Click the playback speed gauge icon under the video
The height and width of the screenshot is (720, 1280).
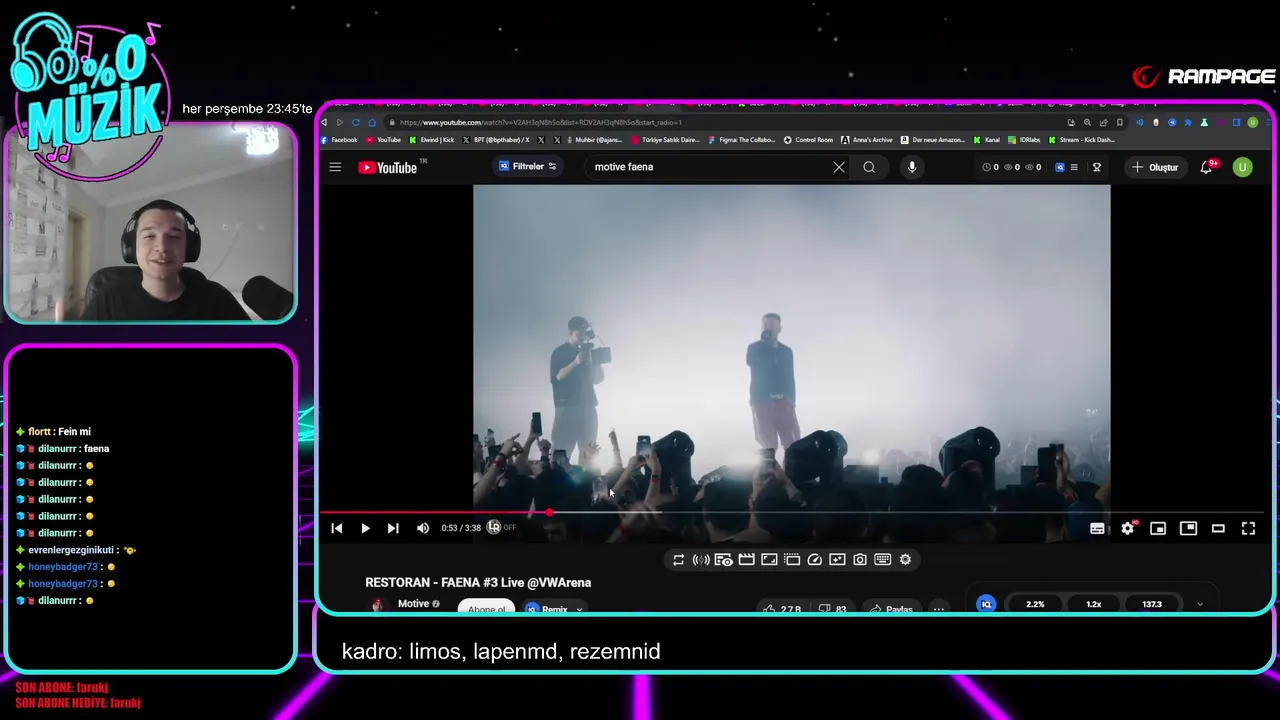coord(814,559)
